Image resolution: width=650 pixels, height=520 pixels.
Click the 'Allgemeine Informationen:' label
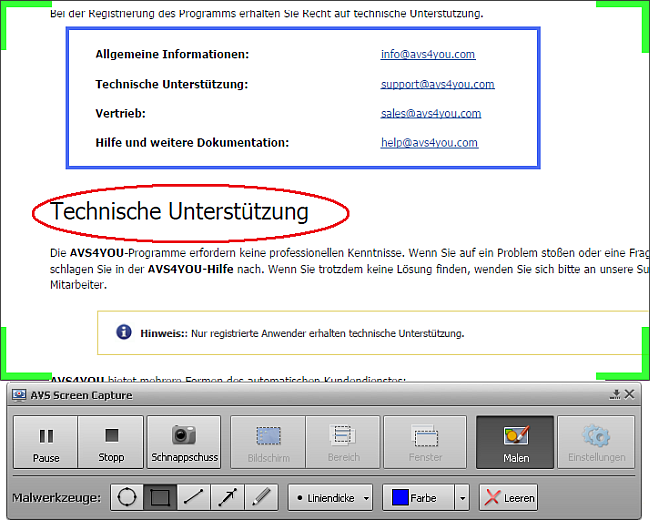pyautogui.click(x=172, y=54)
